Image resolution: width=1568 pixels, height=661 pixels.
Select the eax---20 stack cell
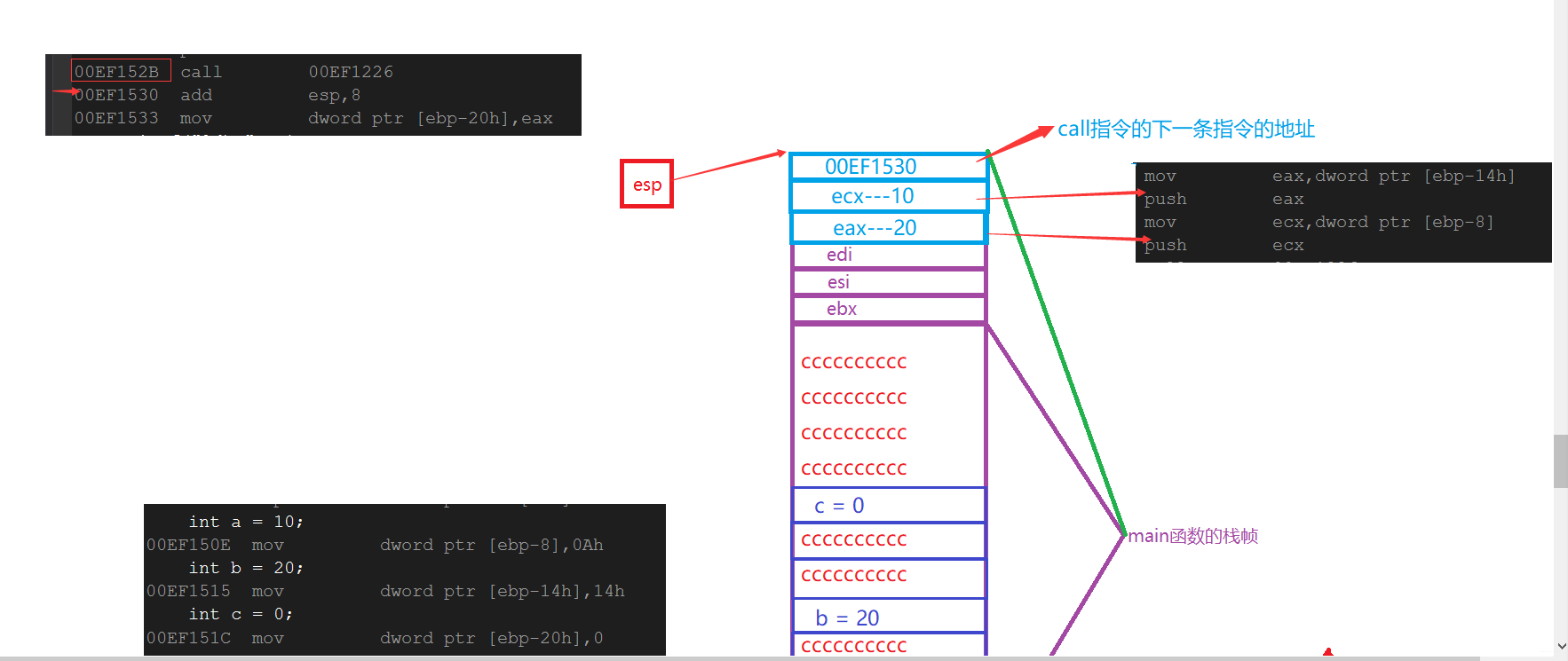[889, 228]
